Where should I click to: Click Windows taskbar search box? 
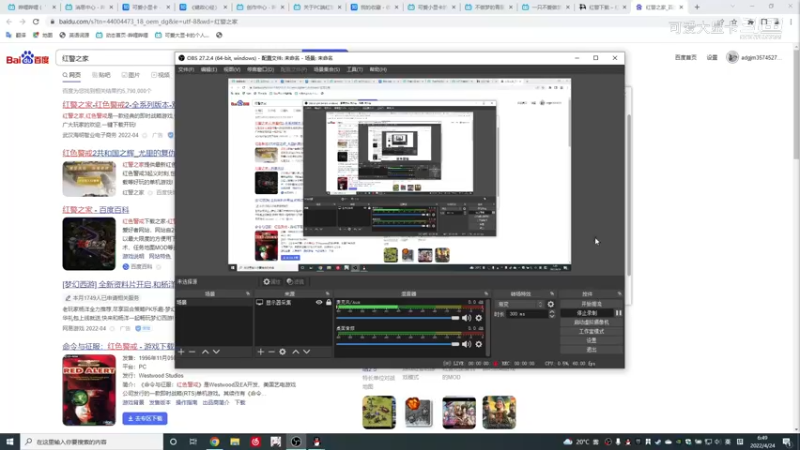(x=92, y=442)
